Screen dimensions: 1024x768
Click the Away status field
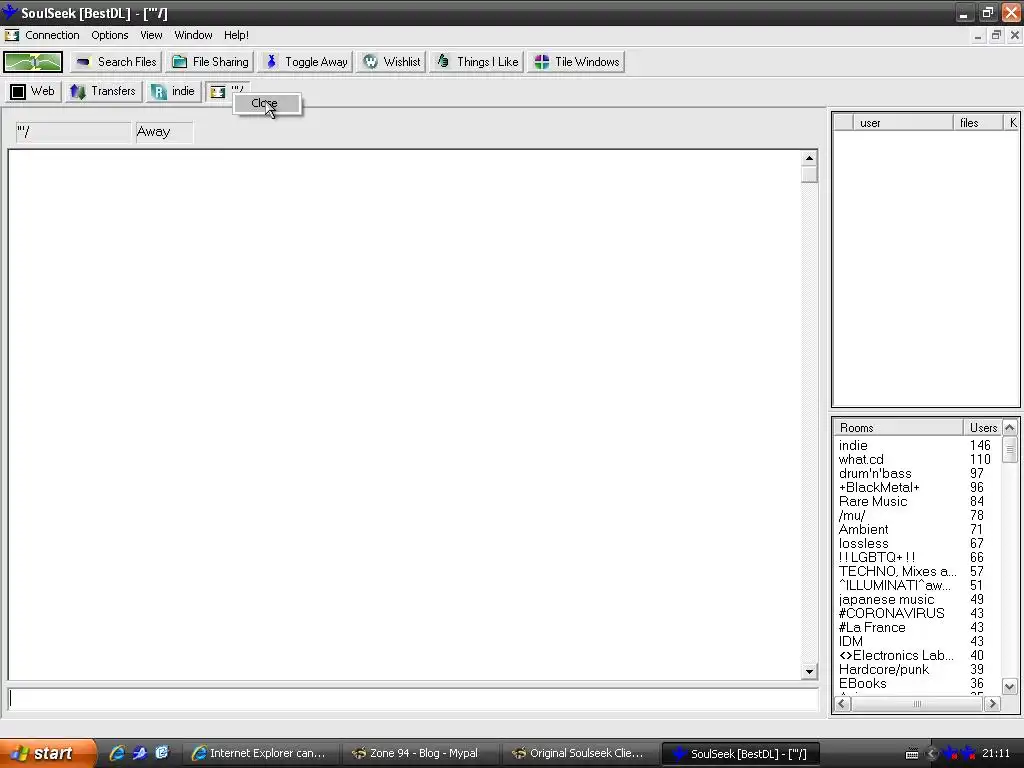[164, 132]
